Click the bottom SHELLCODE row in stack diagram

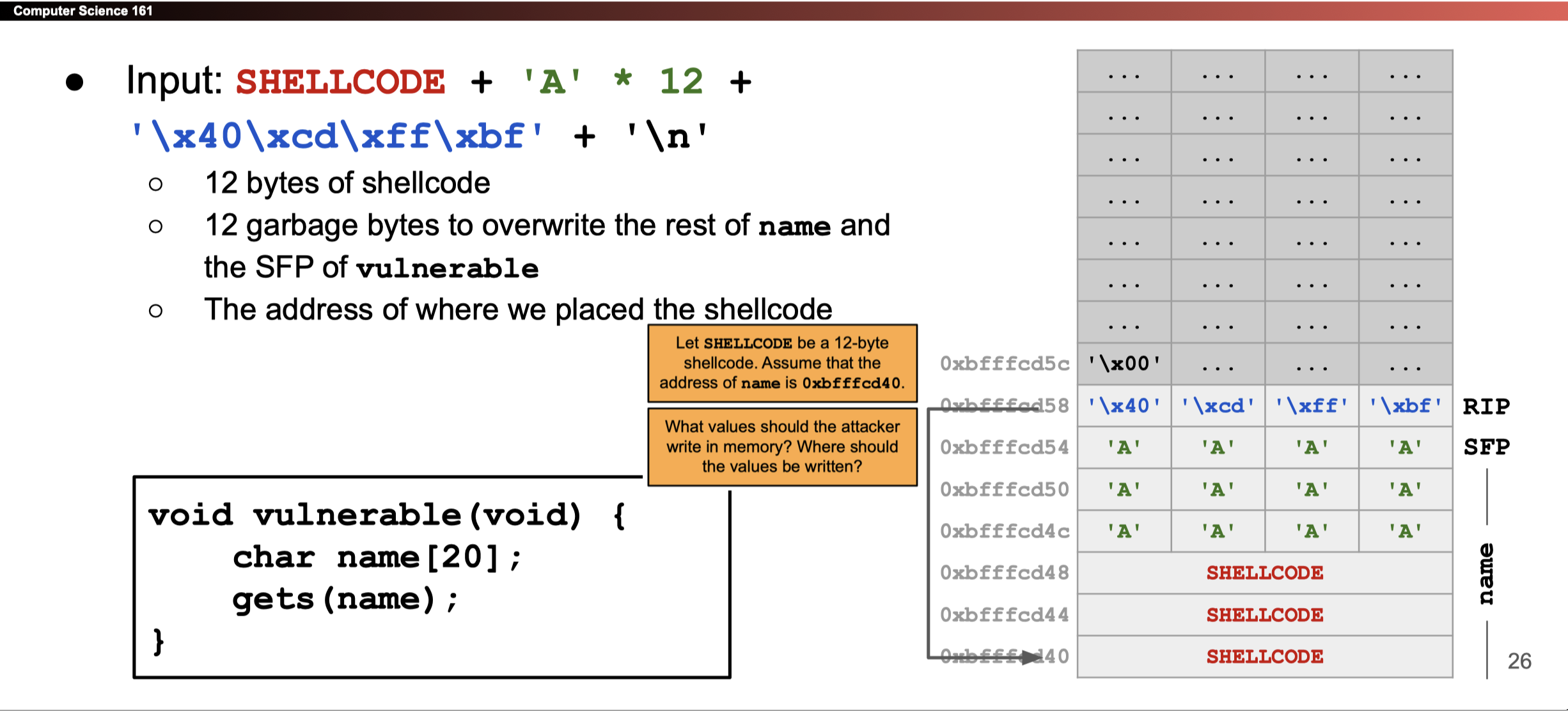pos(1264,657)
